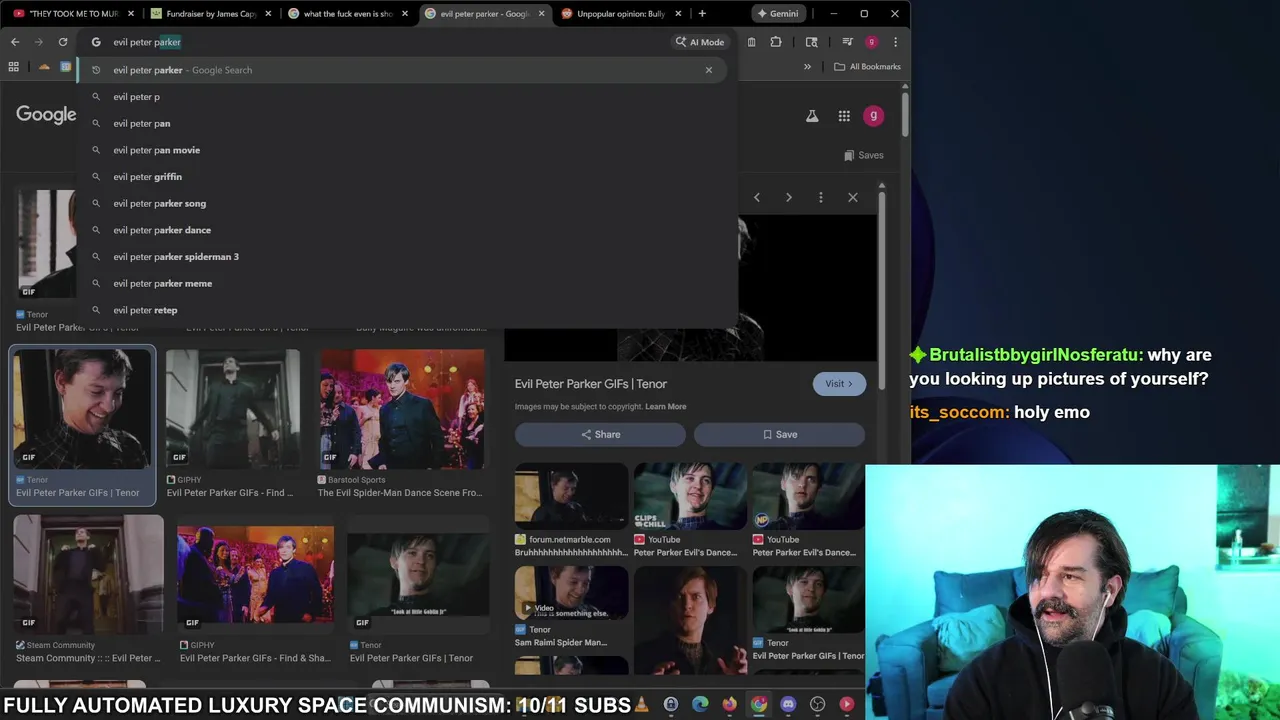Open Chrome three-dot menu
Screen dimensions: 1280x720
895,42
